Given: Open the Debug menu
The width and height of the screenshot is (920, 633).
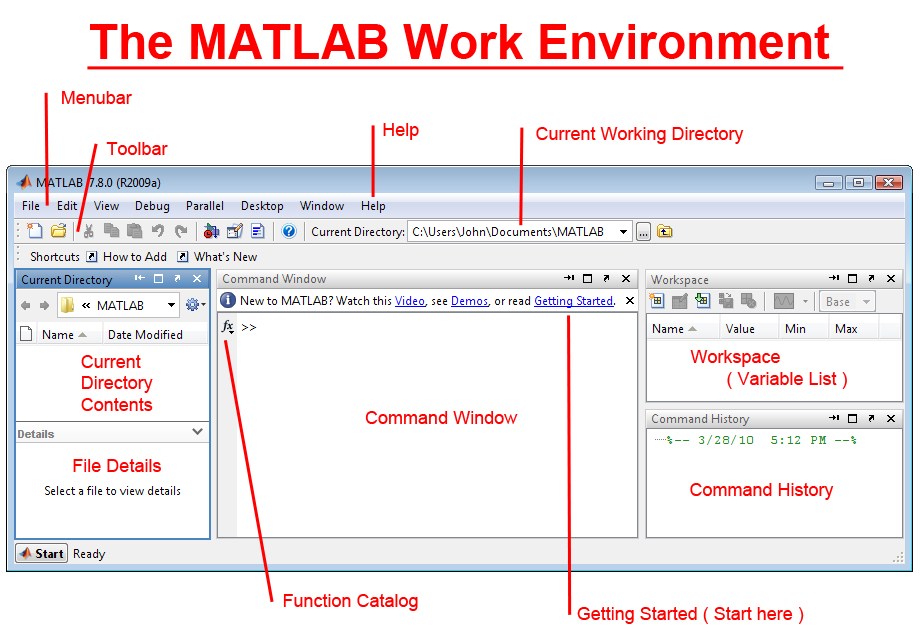Looking at the screenshot, I should click(152, 206).
